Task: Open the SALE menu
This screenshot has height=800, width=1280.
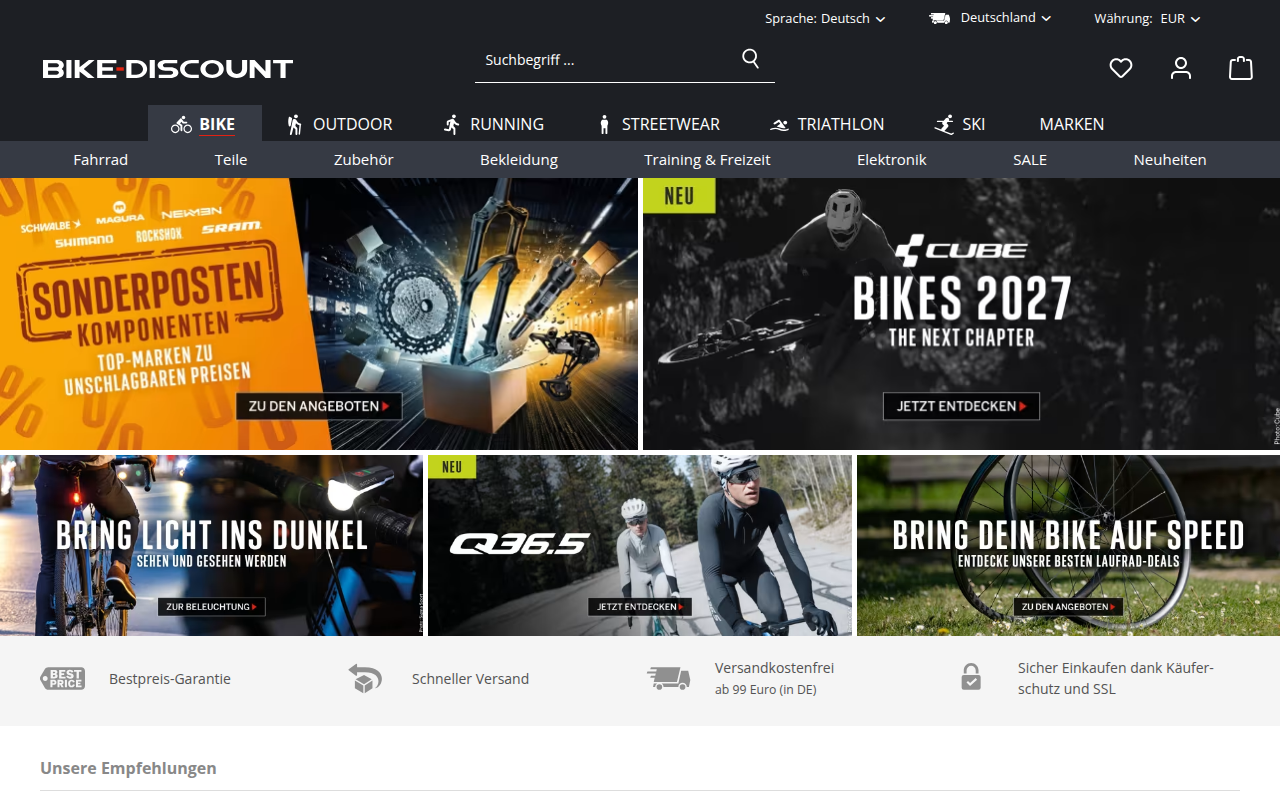Action: coord(1030,159)
